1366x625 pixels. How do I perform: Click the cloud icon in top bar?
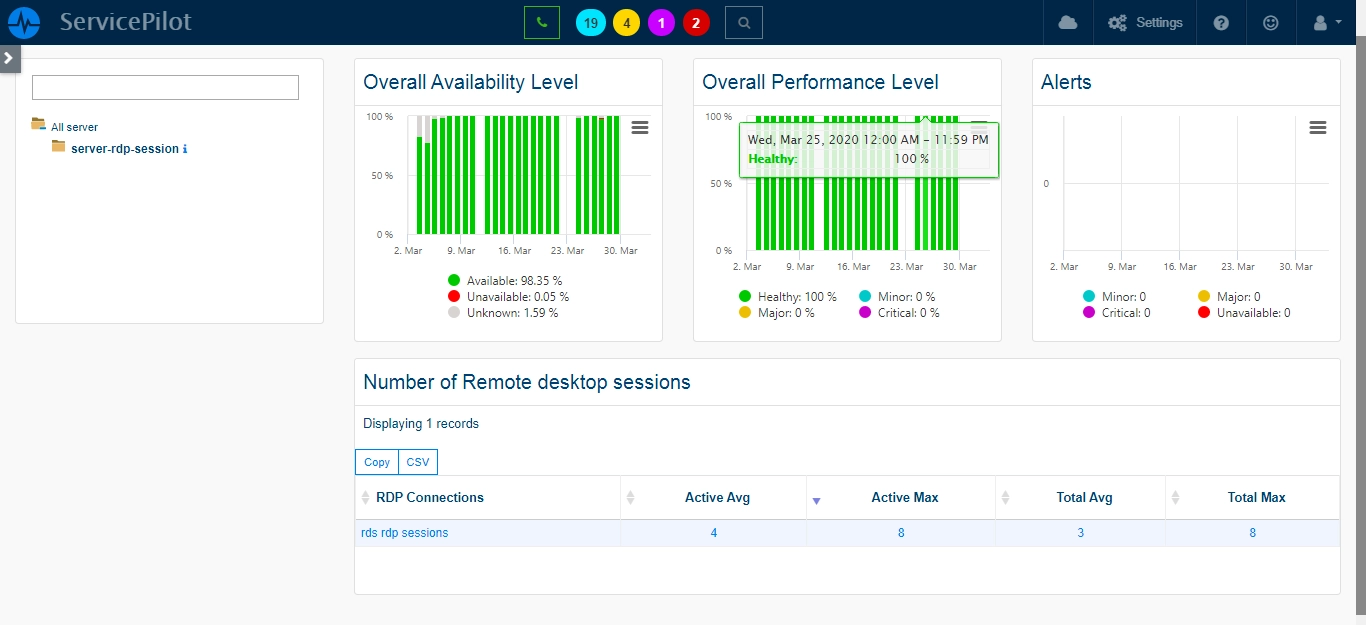click(x=1068, y=22)
